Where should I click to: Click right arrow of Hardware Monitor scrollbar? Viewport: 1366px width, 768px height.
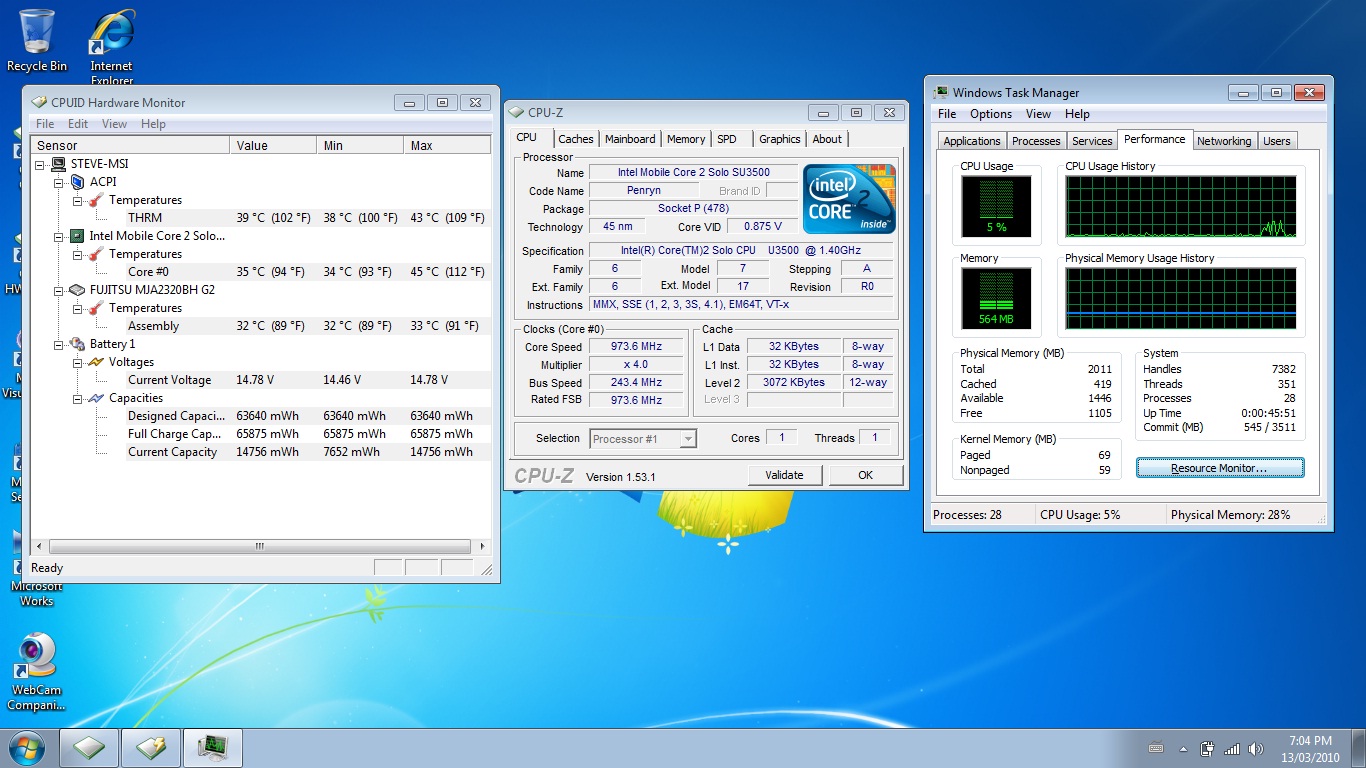click(x=483, y=546)
